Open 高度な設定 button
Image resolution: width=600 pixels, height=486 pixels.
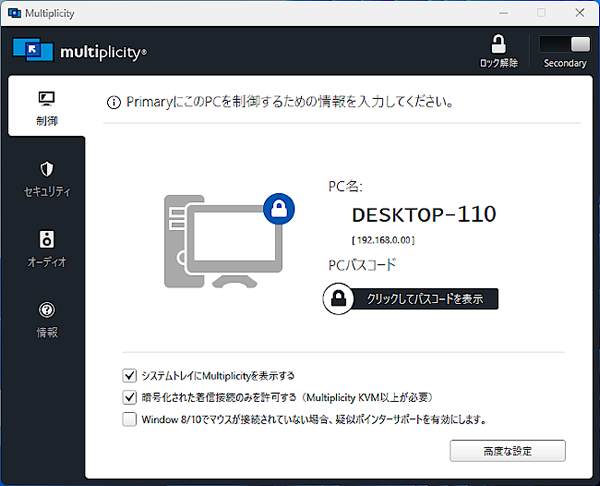click(x=507, y=451)
